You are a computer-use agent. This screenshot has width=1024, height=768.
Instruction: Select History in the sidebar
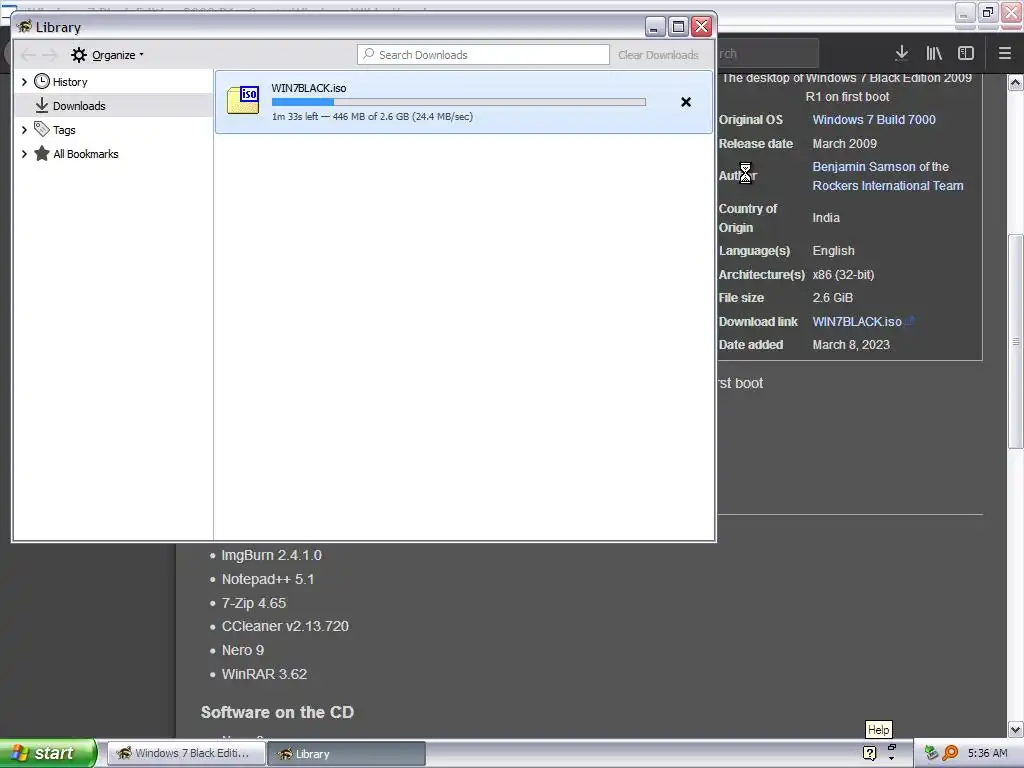click(70, 82)
